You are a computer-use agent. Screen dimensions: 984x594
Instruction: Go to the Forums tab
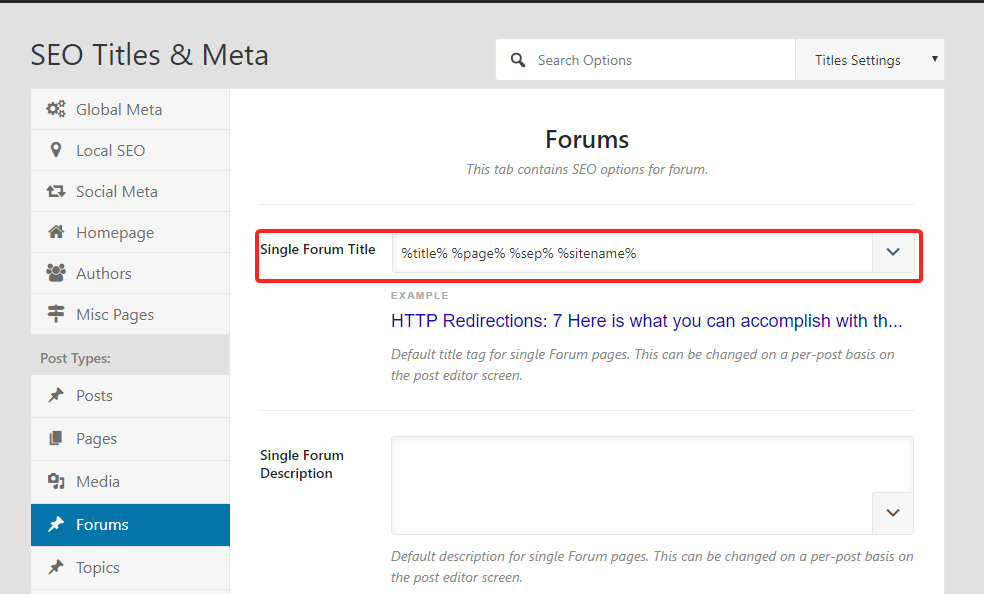click(102, 524)
